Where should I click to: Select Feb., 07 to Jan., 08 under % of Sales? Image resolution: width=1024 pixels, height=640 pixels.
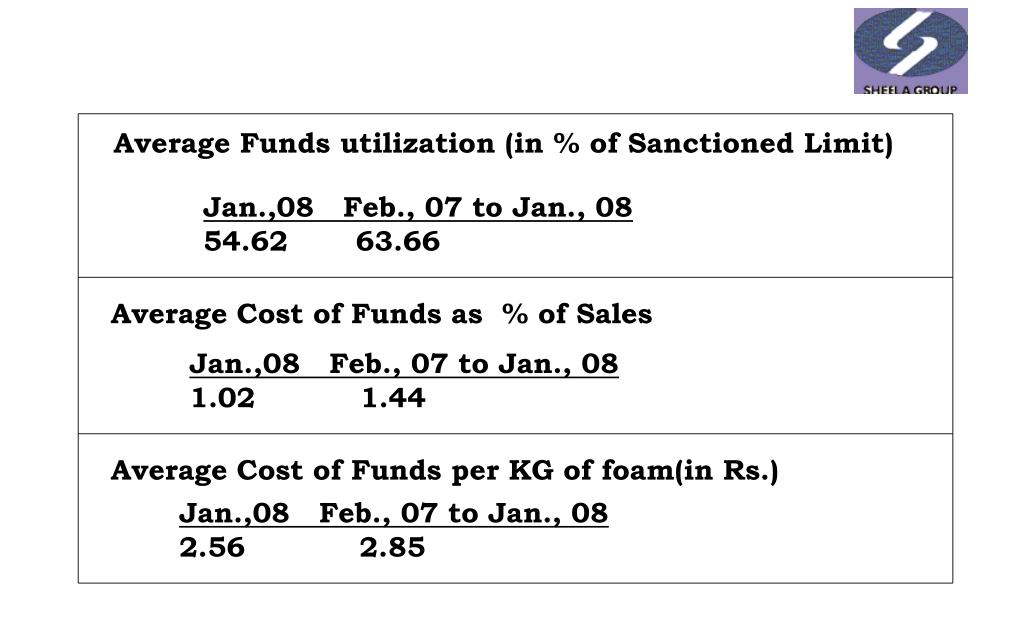click(x=474, y=364)
